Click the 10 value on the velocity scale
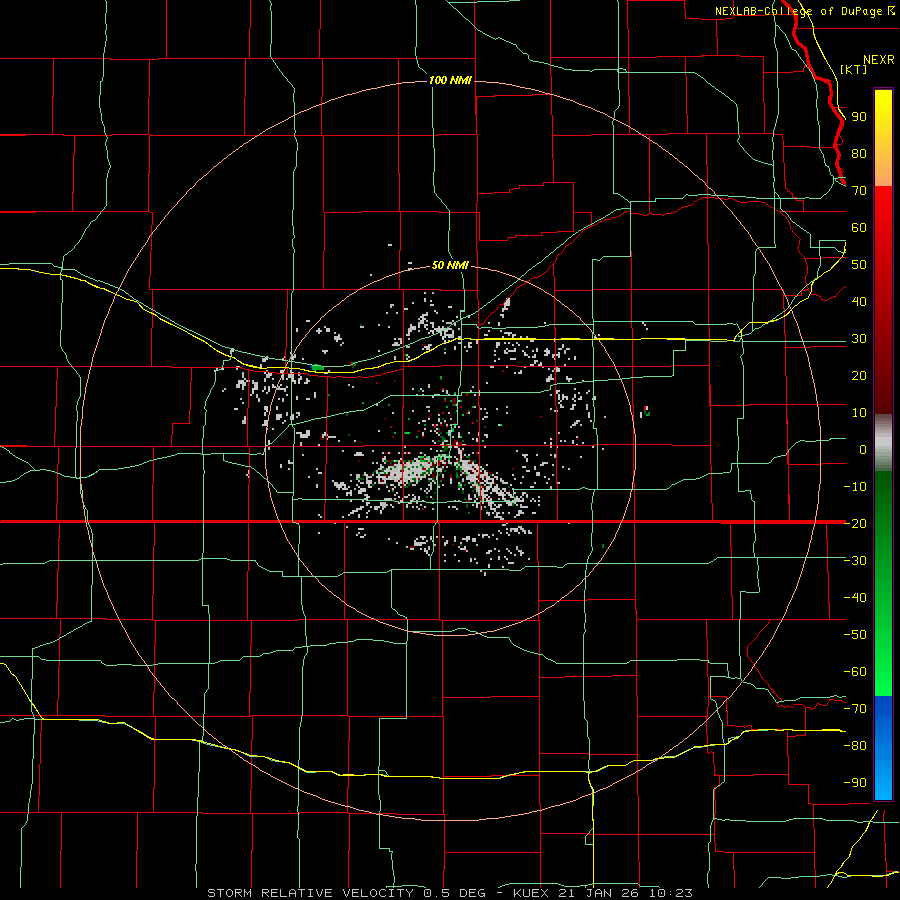The width and height of the screenshot is (900, 900). [859, 413]
